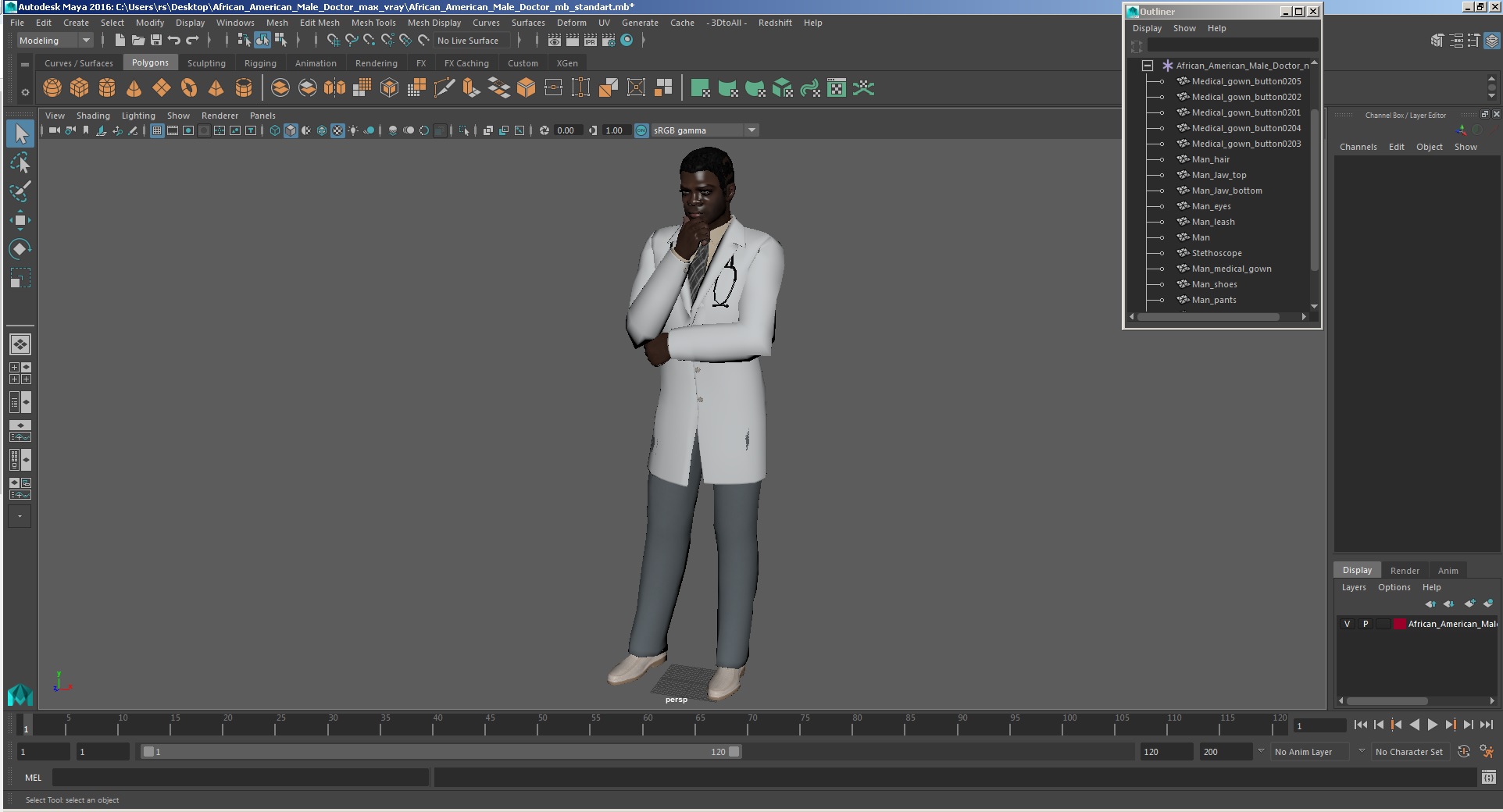Open the Modeling menu set dropdown
This screenshot has width=1503, height=812.
(x=55, y=41)
